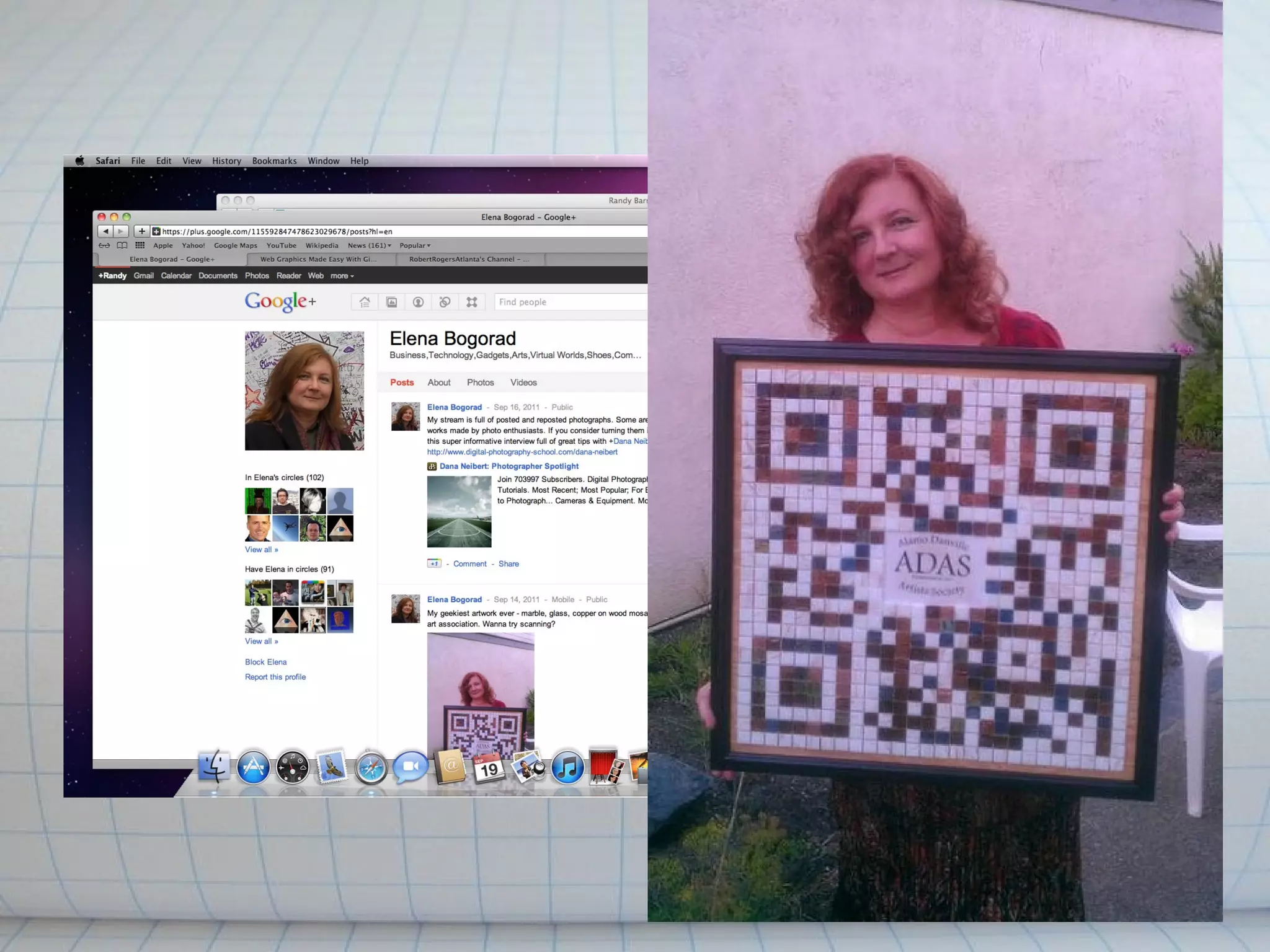The height and width of the screenshot is (952, 1270).
Task: Click the Add Bookmark plus button
Action: pyautogui.click(x=142, y=231)
